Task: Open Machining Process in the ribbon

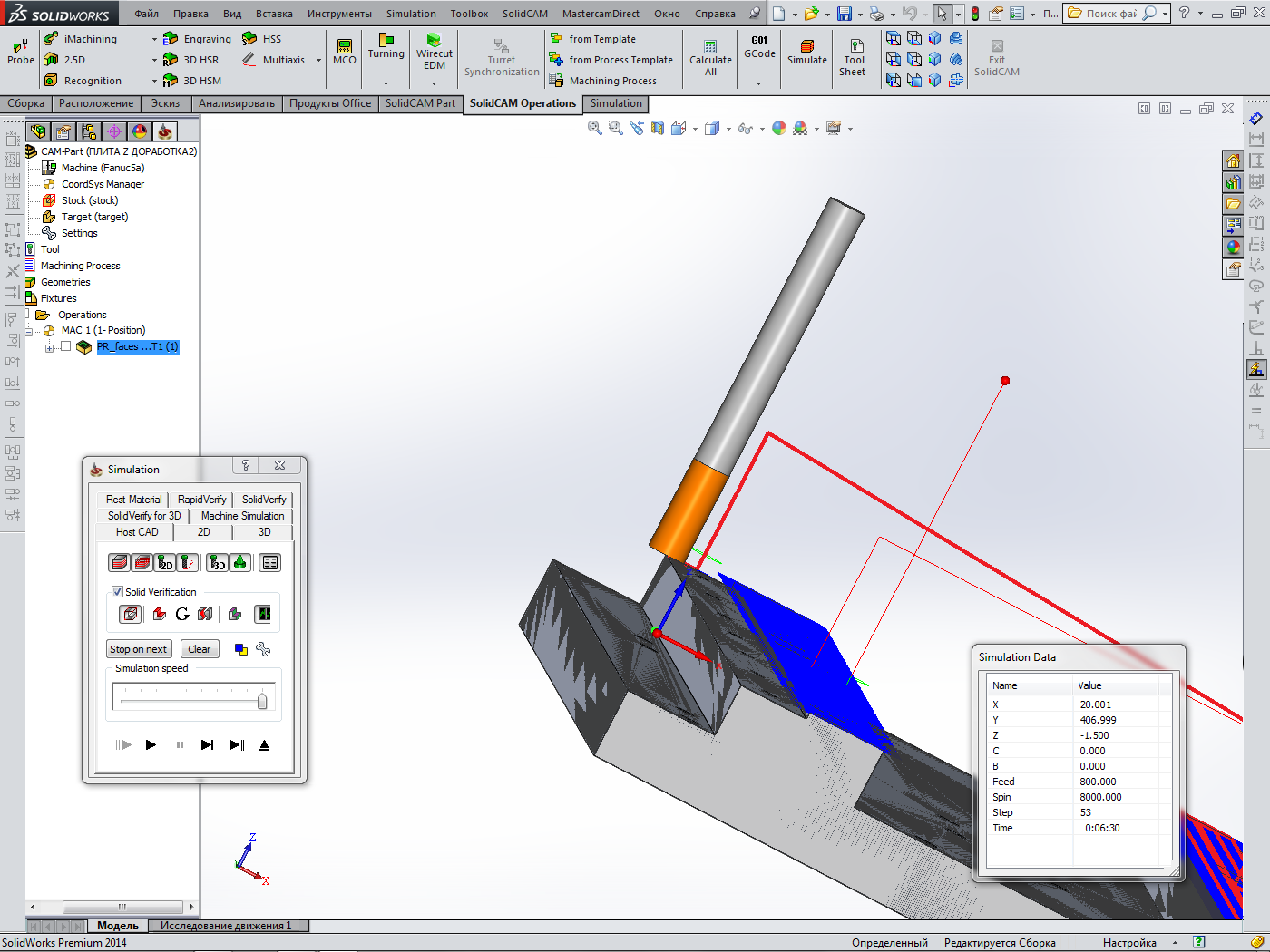Action: coord(603,81)
